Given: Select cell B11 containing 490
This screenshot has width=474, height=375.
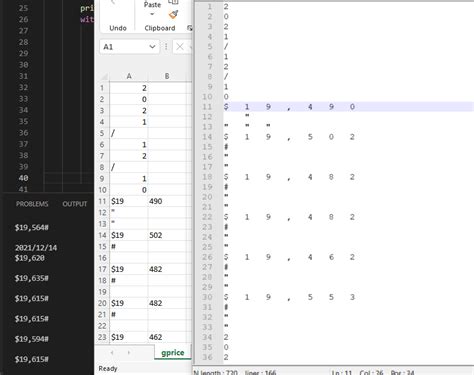Looking at the screenshot, I should 167,201.
